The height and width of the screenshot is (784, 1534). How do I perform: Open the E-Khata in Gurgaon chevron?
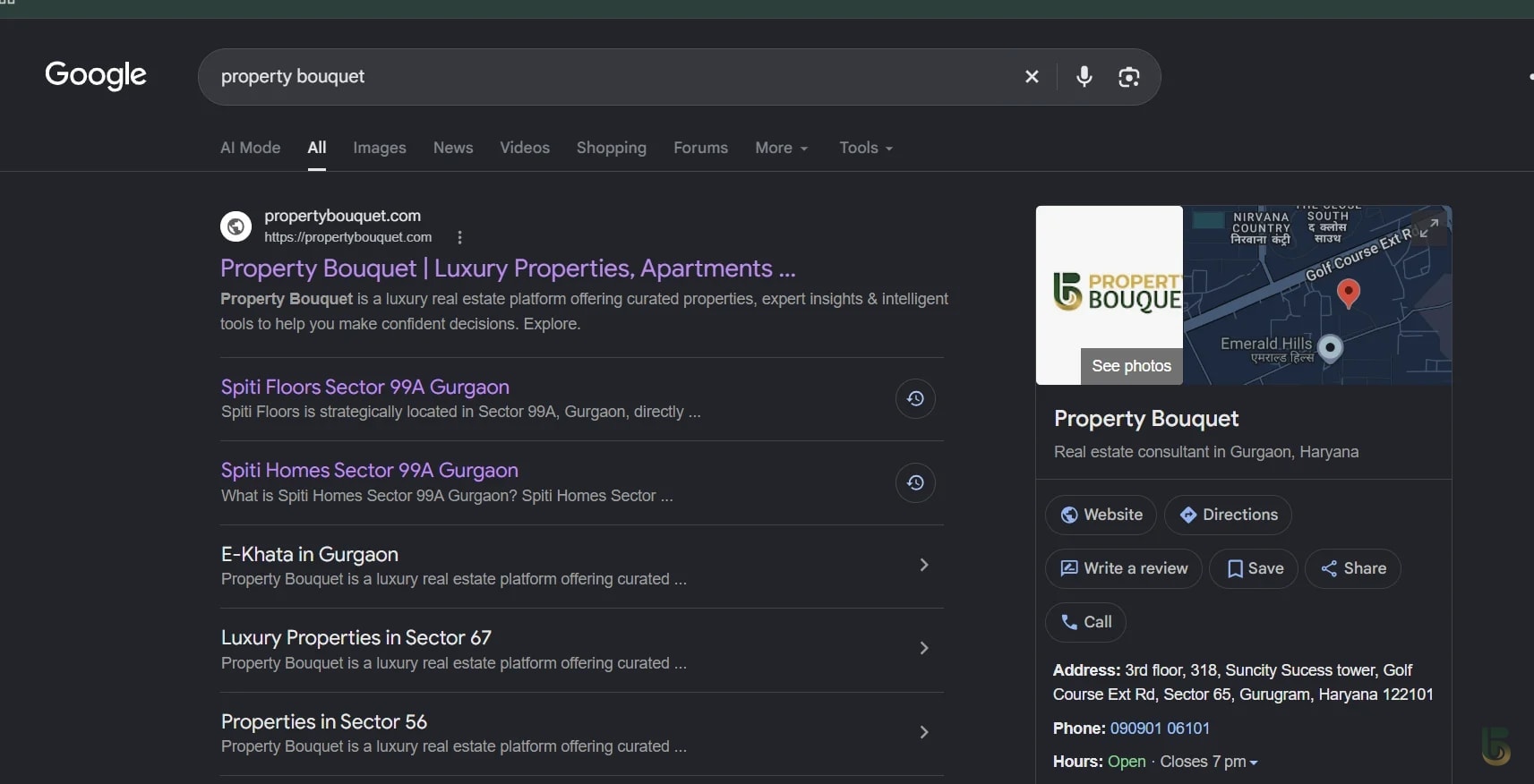(924, 565)
